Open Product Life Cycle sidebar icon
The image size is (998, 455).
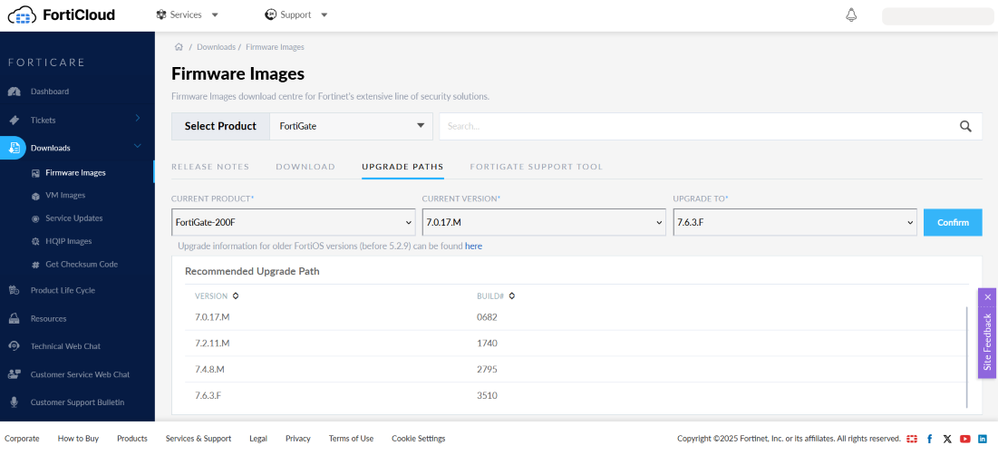(14, 290)
